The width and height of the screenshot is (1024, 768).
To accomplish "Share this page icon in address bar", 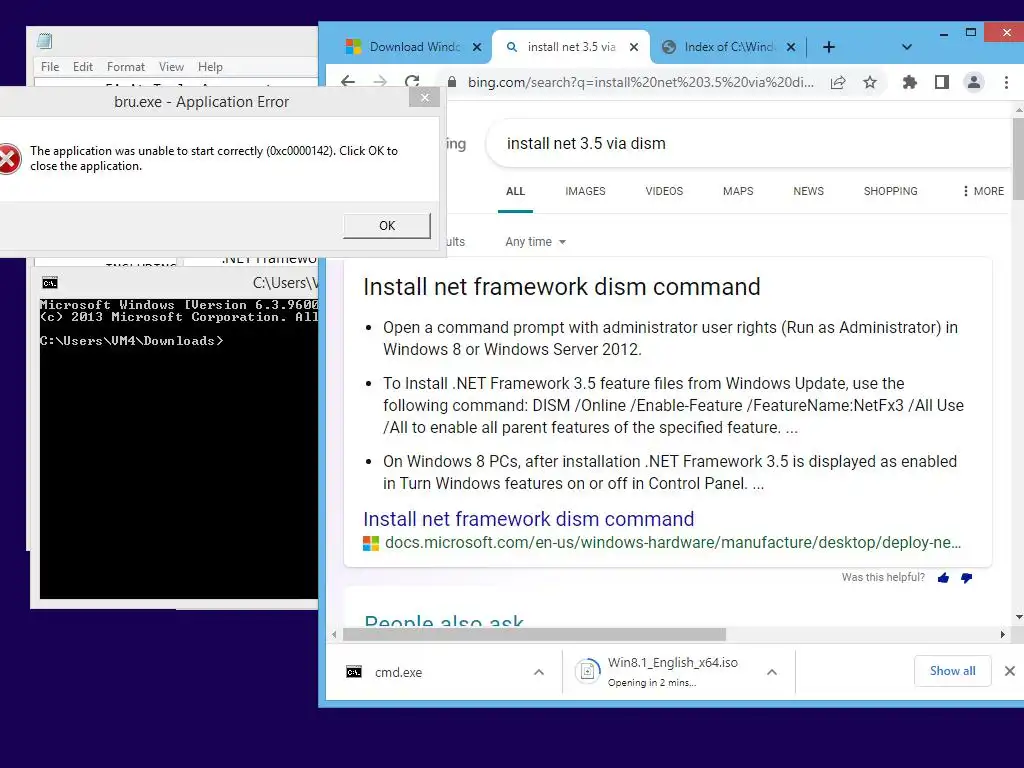I will coord(838,82).
